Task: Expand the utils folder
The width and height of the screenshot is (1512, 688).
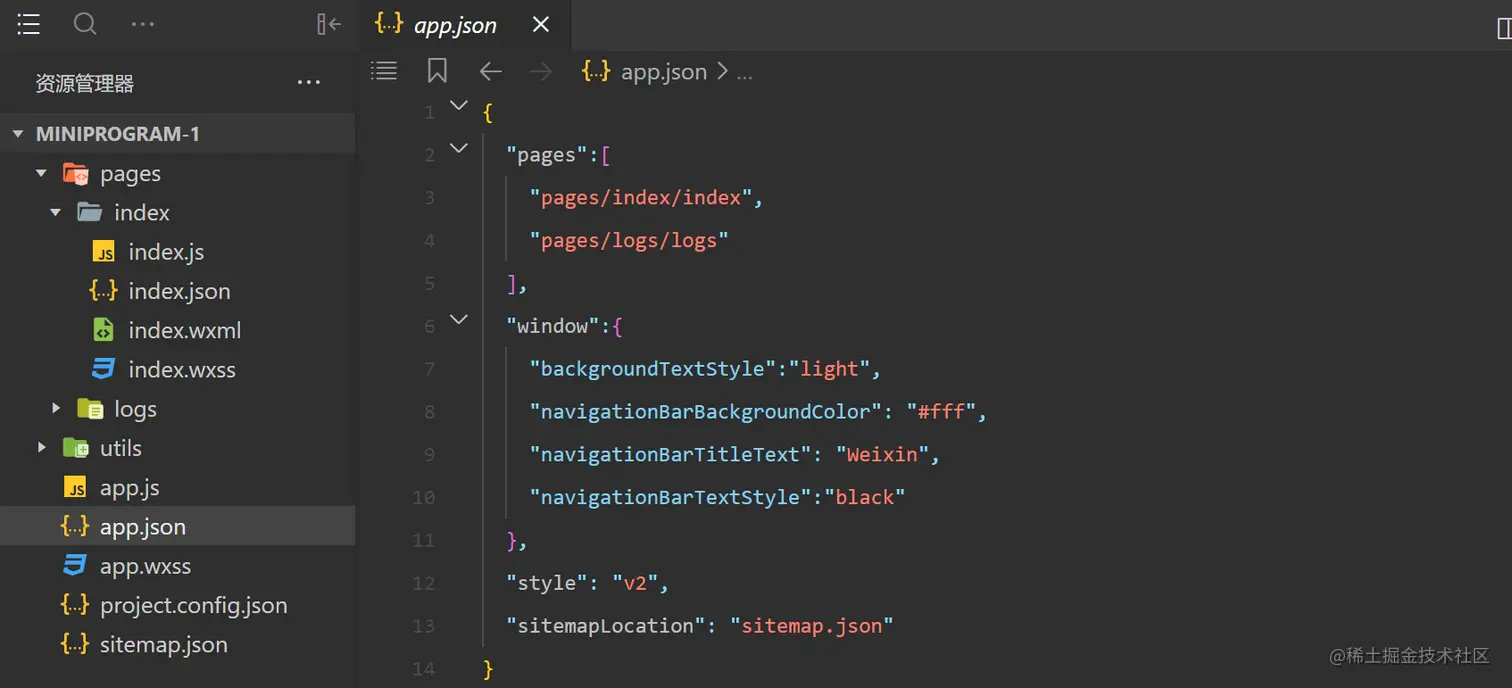Action: pos(41,448)
